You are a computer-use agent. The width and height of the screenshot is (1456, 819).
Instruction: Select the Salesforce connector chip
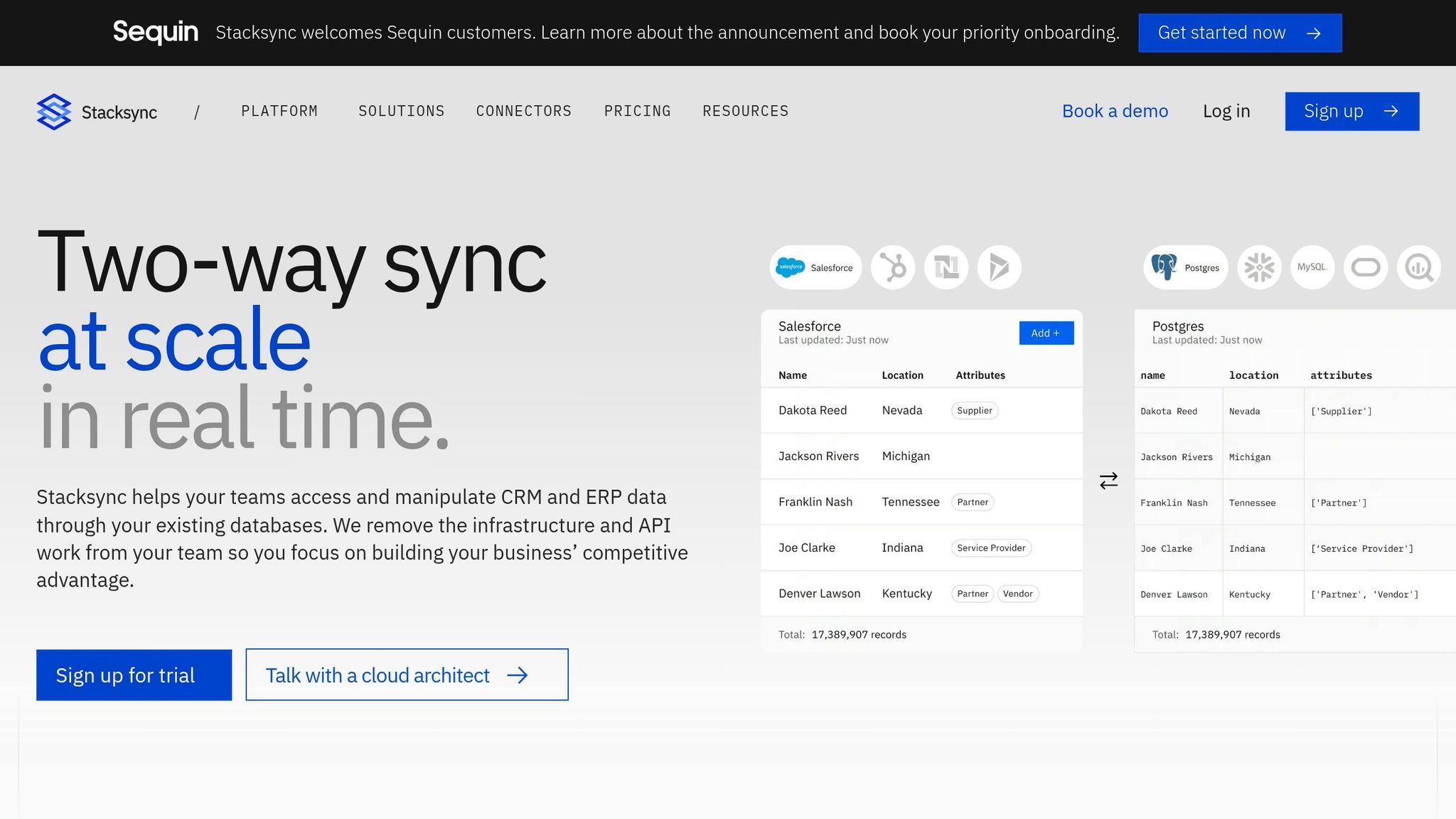pos(815,267)
